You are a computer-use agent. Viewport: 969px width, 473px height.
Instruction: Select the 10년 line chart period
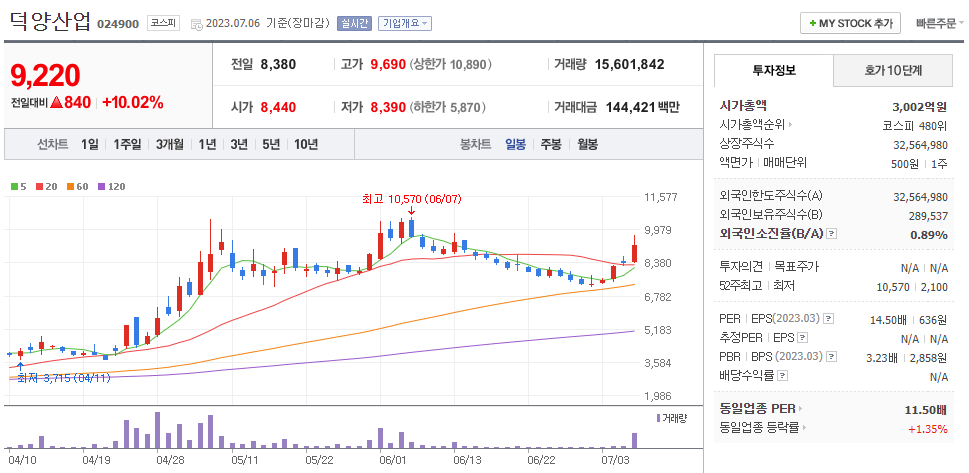tap(306, 145)
